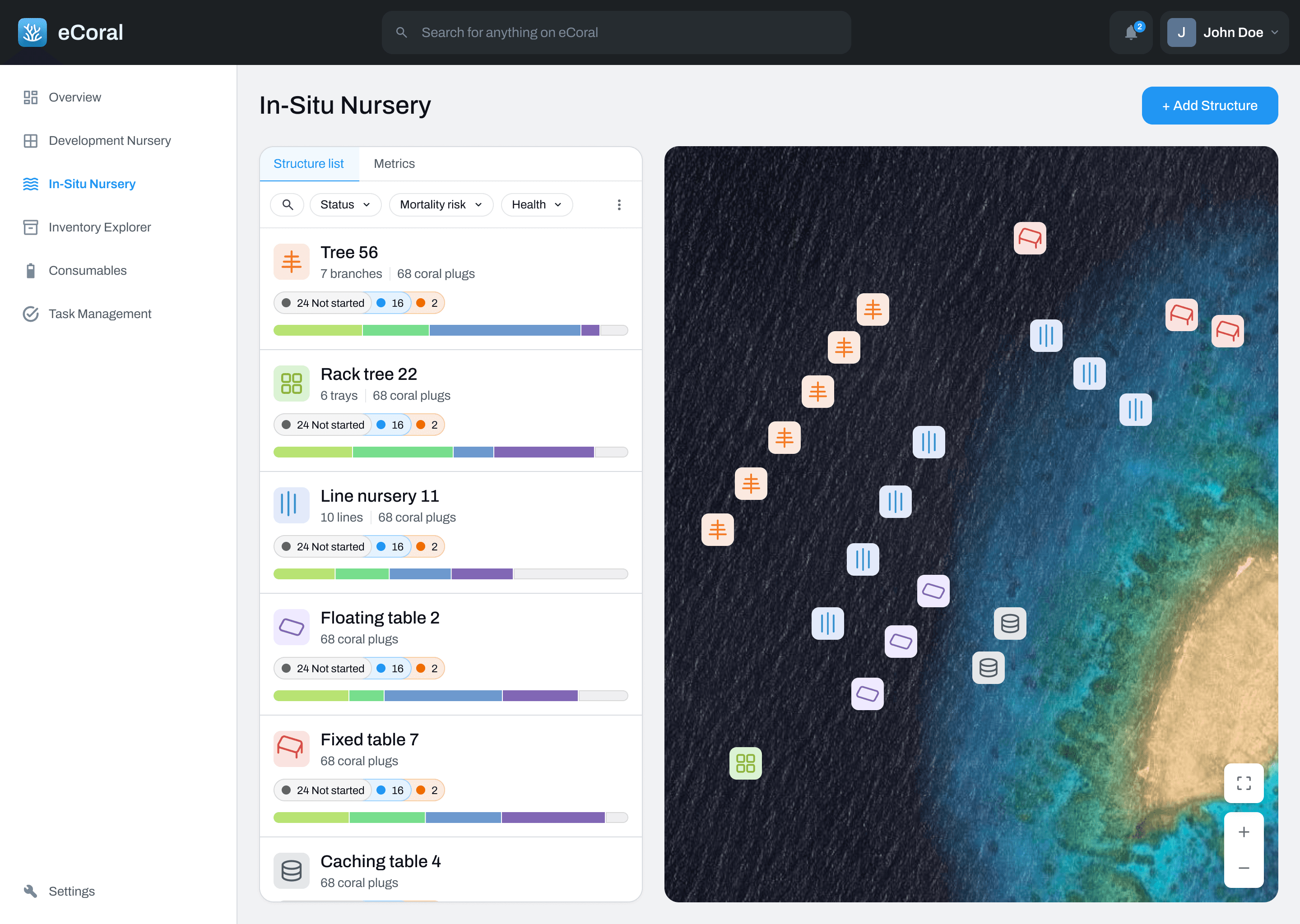The image size is (1300, 924).
Task: Click the notifications bell icon
Action: coord(1130,32)
